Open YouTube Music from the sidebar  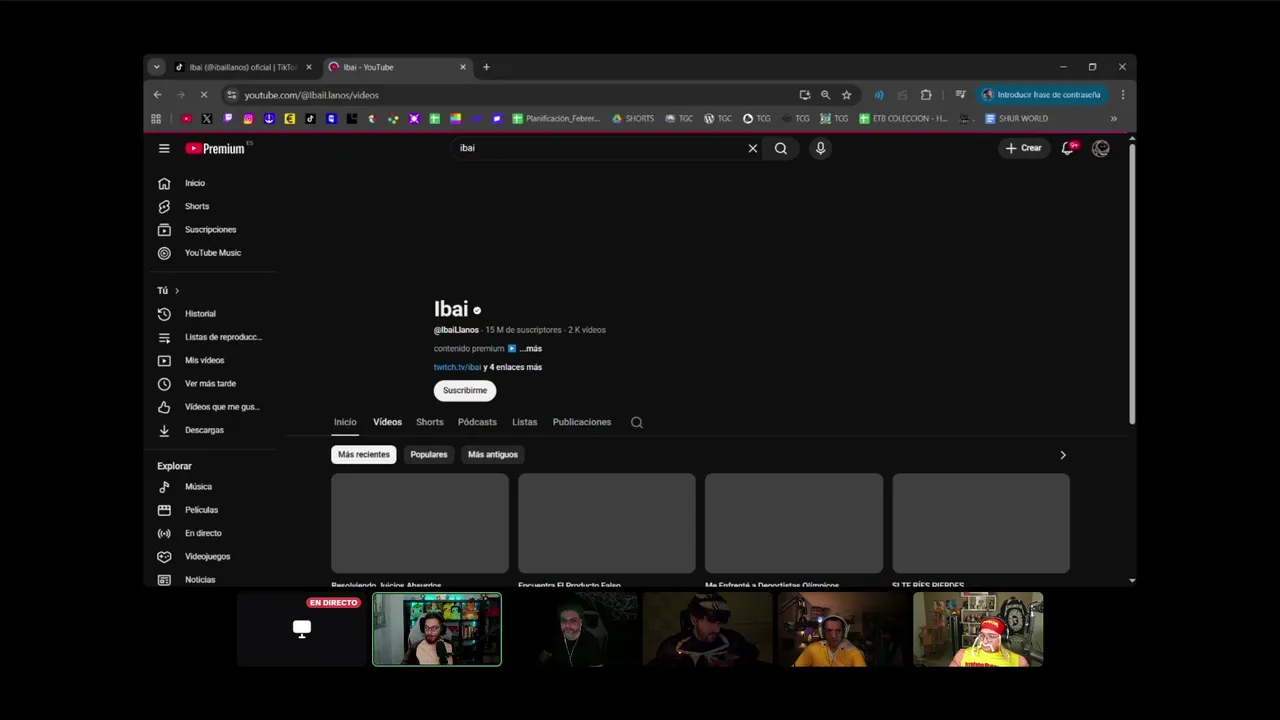point(214,253)
